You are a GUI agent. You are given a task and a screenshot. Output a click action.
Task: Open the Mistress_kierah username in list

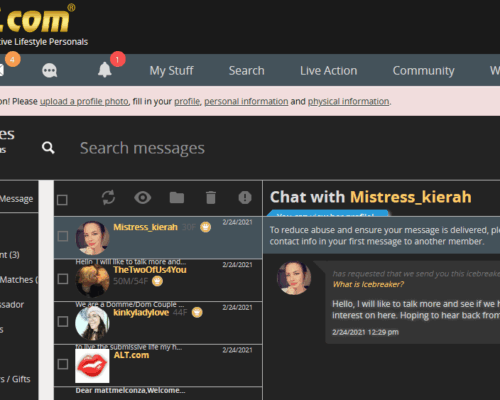145,227
